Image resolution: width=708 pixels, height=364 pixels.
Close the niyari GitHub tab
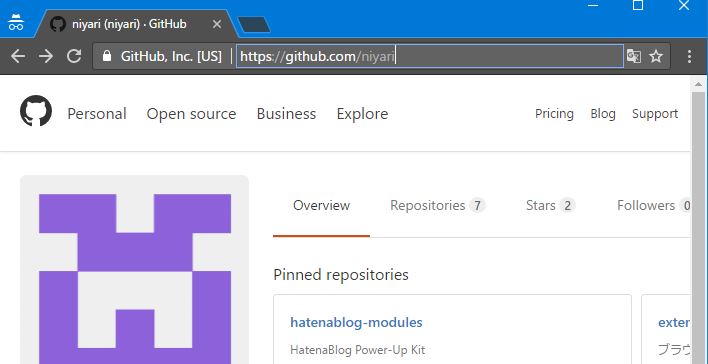pos(217,24)
